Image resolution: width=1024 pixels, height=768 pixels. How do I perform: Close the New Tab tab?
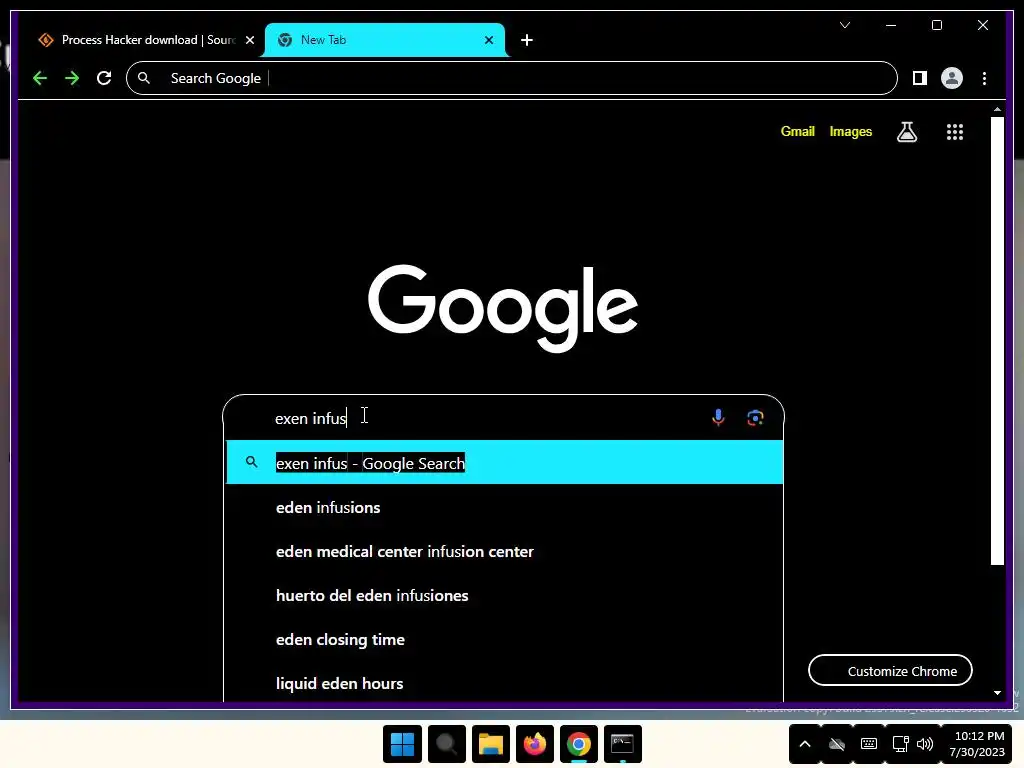[x=488, y=40]
